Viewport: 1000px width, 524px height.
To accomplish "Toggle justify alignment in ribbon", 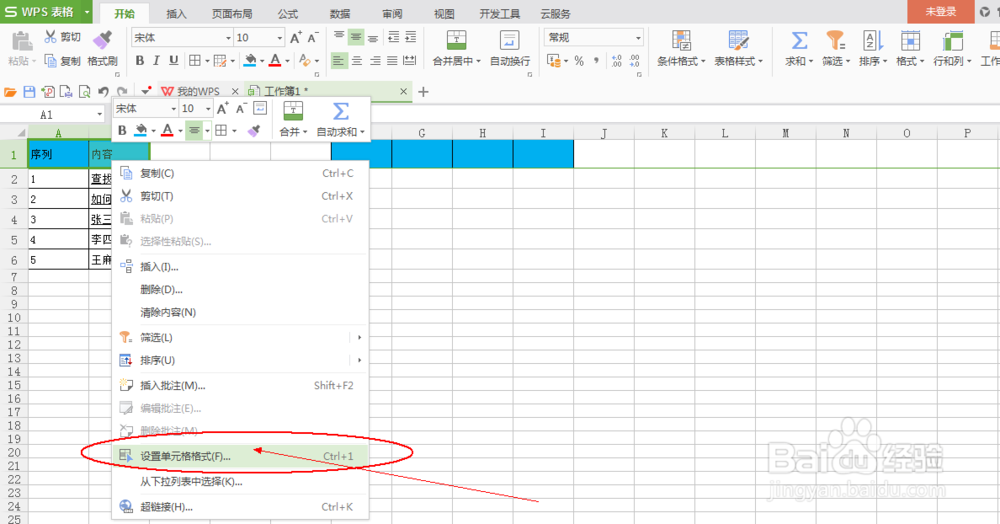I will coord(392,61).
